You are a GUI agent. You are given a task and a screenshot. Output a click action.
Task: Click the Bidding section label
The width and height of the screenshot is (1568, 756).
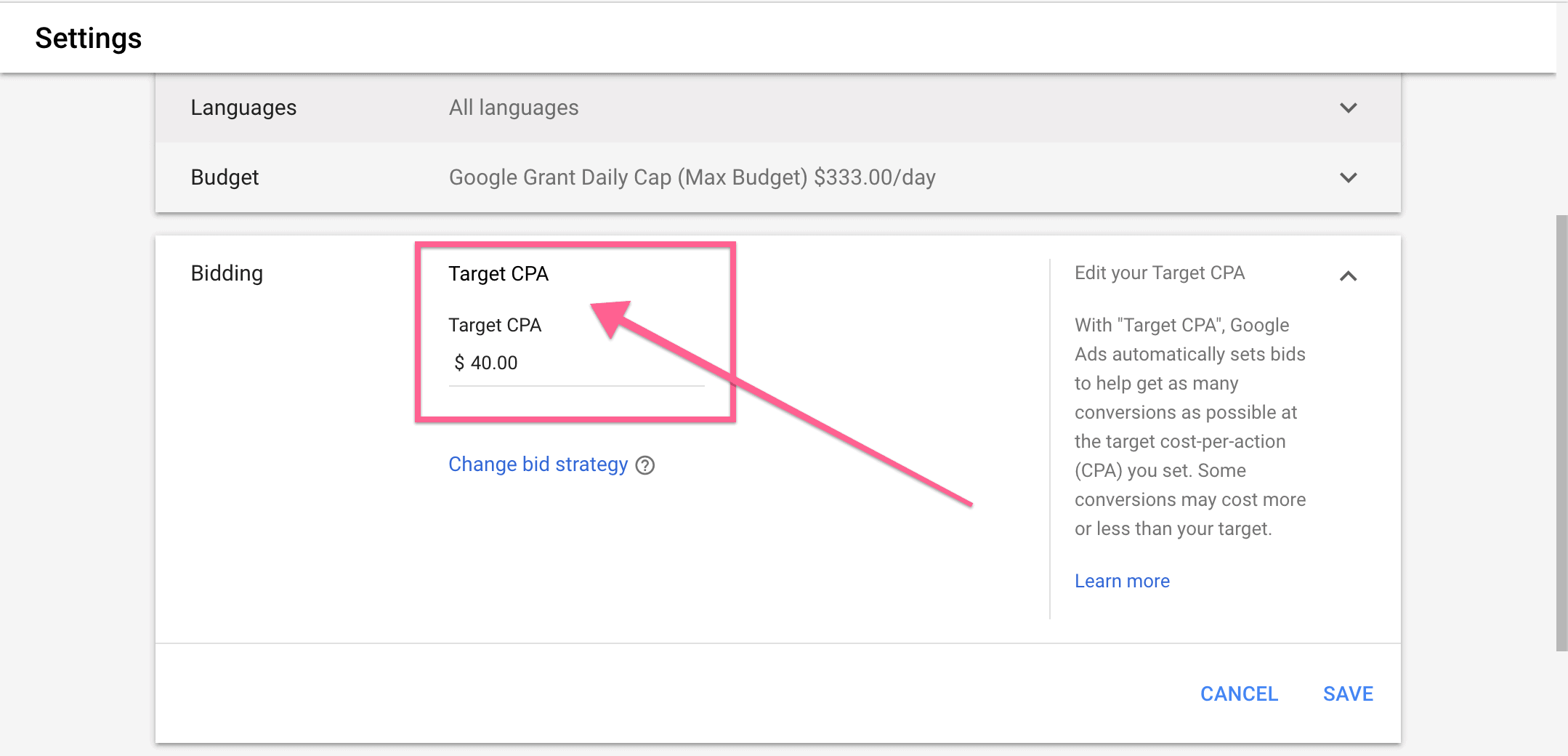[227, 273]
